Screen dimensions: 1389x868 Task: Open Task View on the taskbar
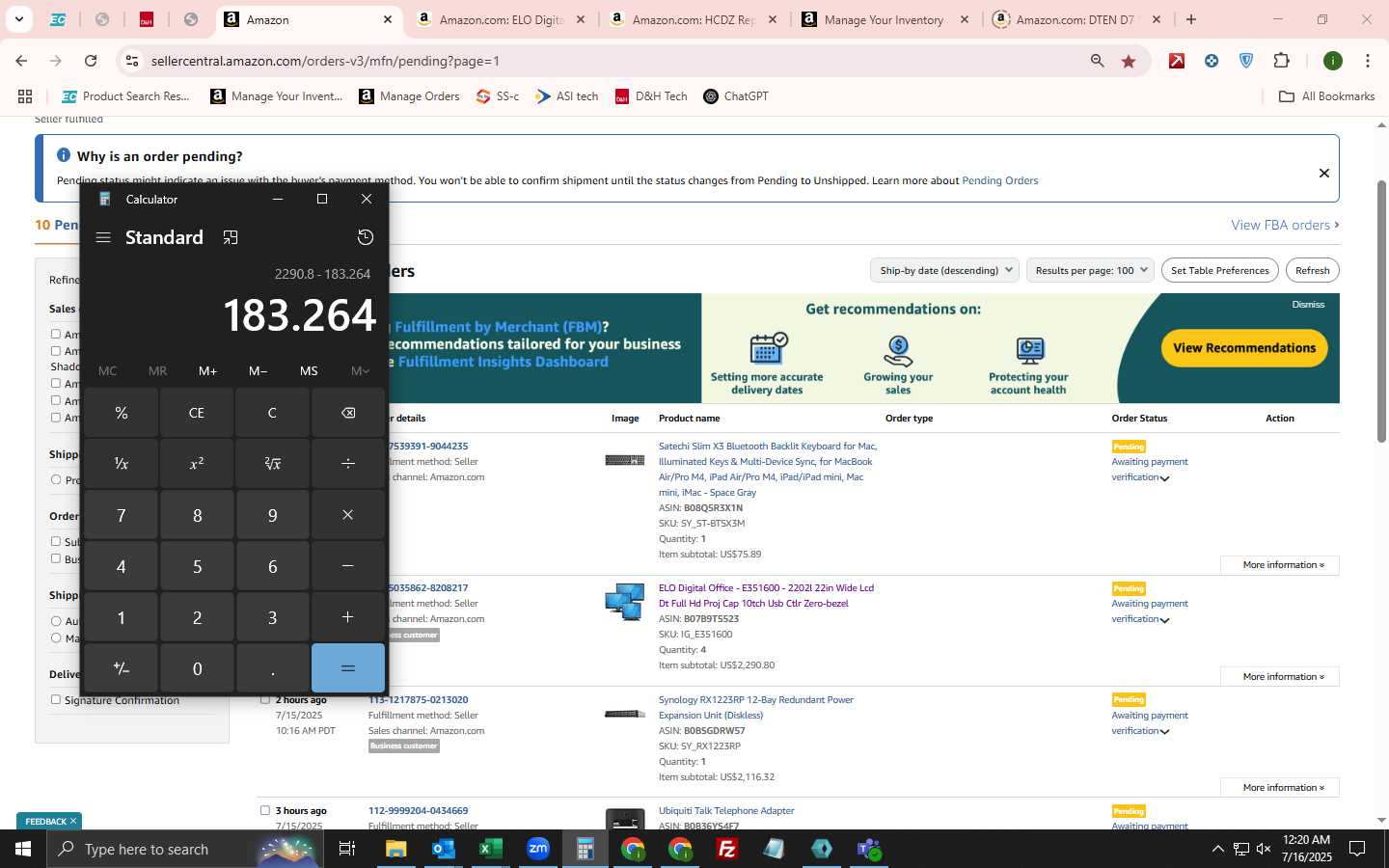(x=346, y=849)
